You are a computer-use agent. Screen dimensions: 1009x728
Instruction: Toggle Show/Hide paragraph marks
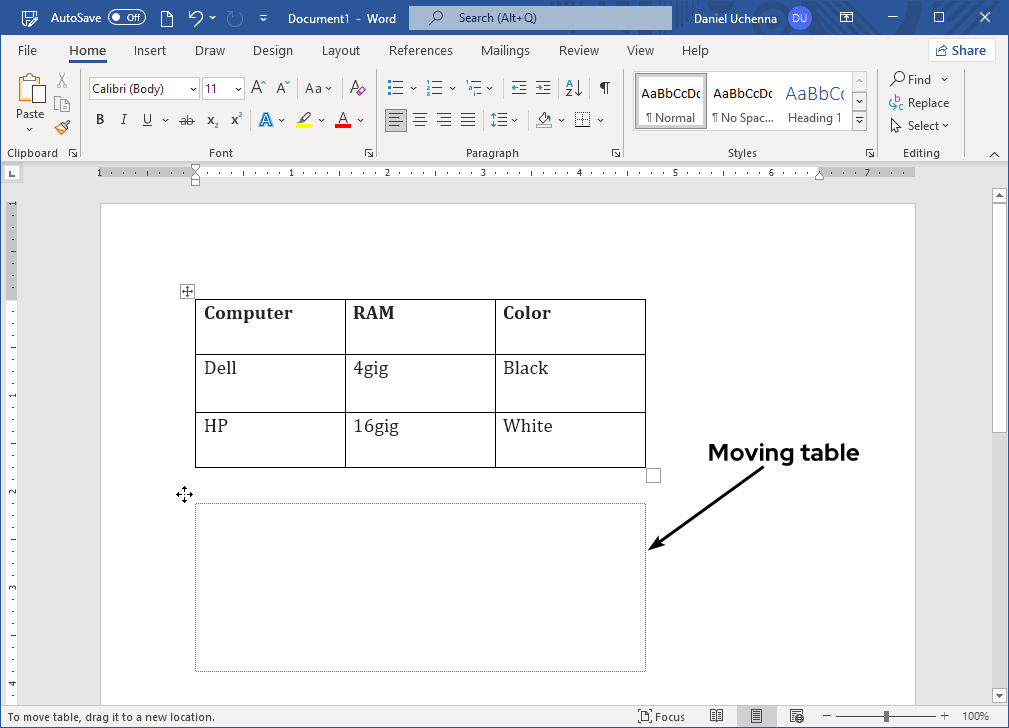604,88
